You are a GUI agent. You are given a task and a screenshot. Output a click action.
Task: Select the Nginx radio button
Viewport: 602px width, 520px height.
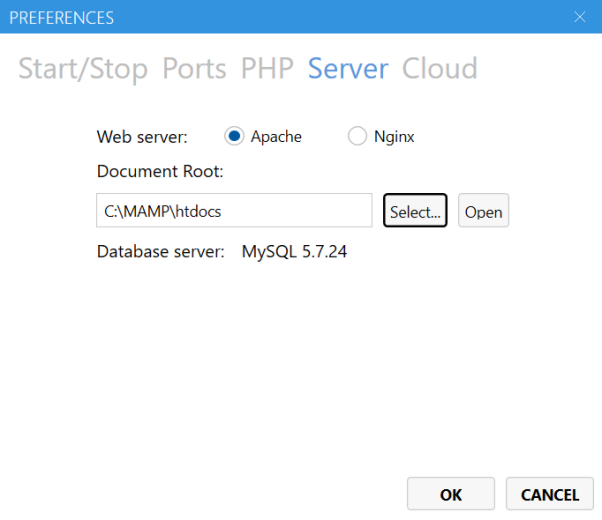click(357, 136)
